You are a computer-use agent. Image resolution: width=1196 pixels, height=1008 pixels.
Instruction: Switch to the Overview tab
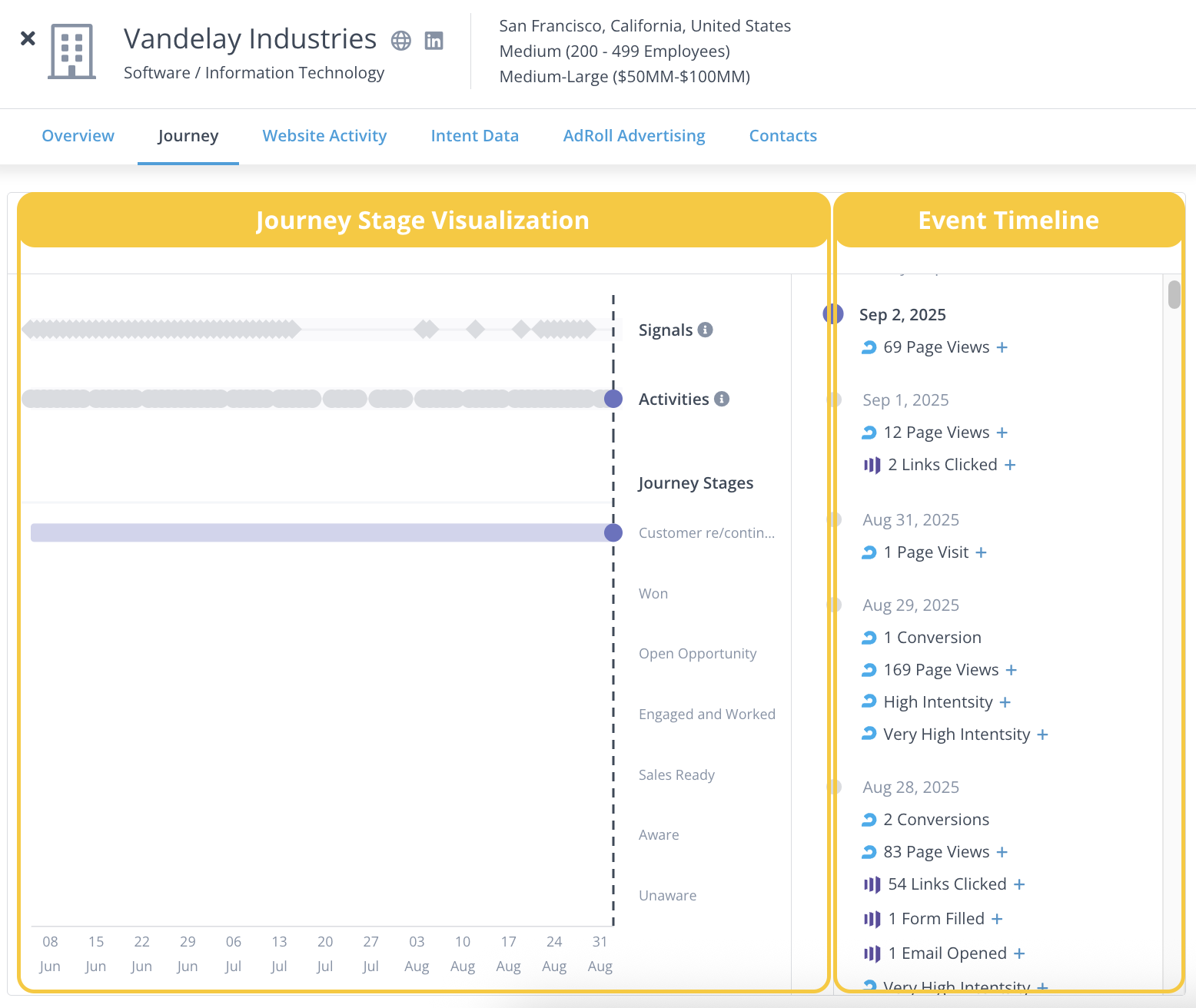coord(78,136)
